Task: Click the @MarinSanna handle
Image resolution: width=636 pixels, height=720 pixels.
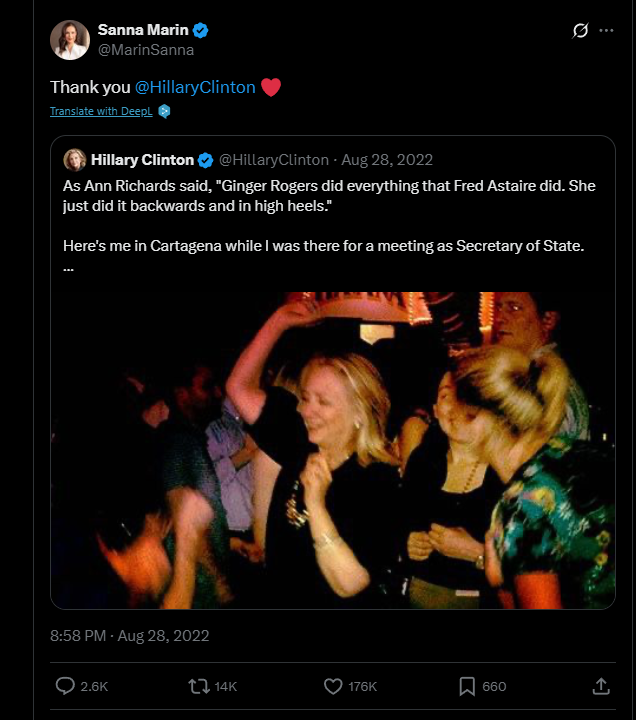Action: click(145, 49)
